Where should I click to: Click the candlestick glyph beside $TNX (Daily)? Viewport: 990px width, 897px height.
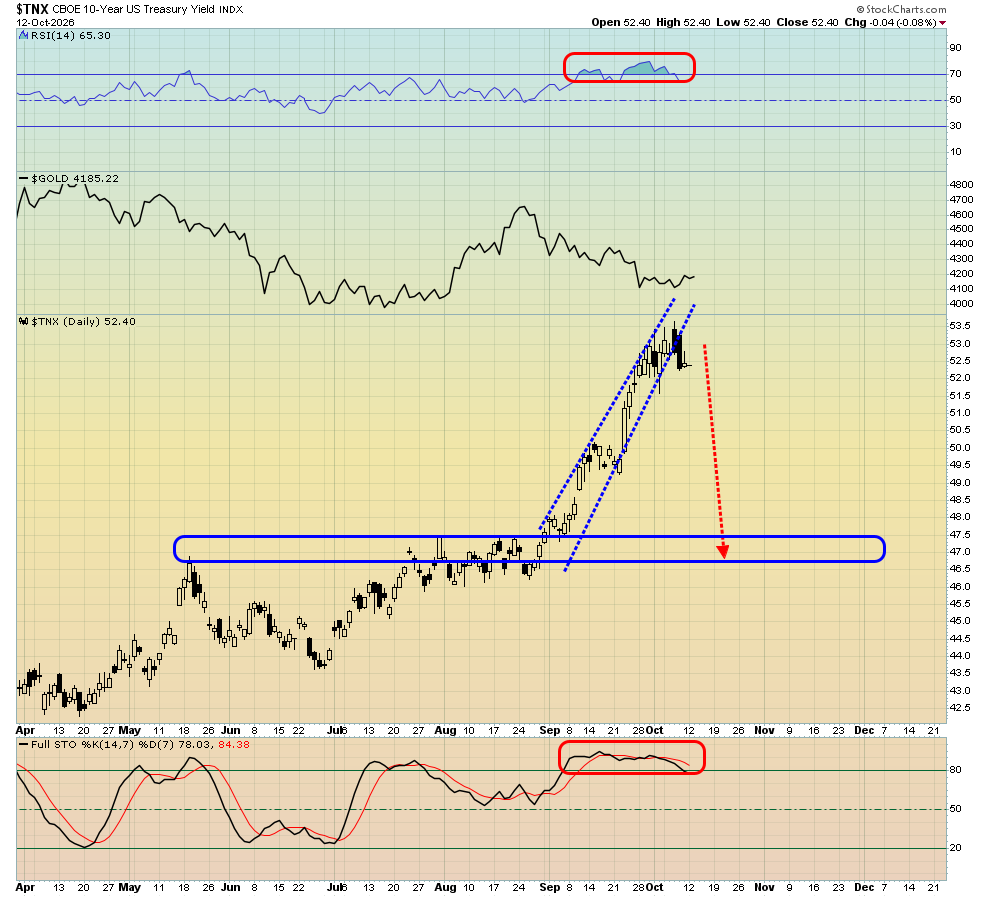pos(24,321)
